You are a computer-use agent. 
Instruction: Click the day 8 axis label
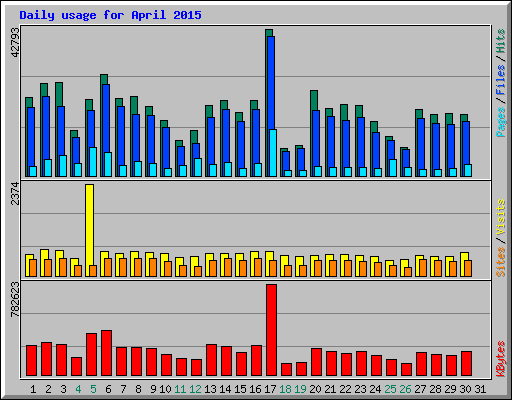pyautogui.click(x=138, y=389)
